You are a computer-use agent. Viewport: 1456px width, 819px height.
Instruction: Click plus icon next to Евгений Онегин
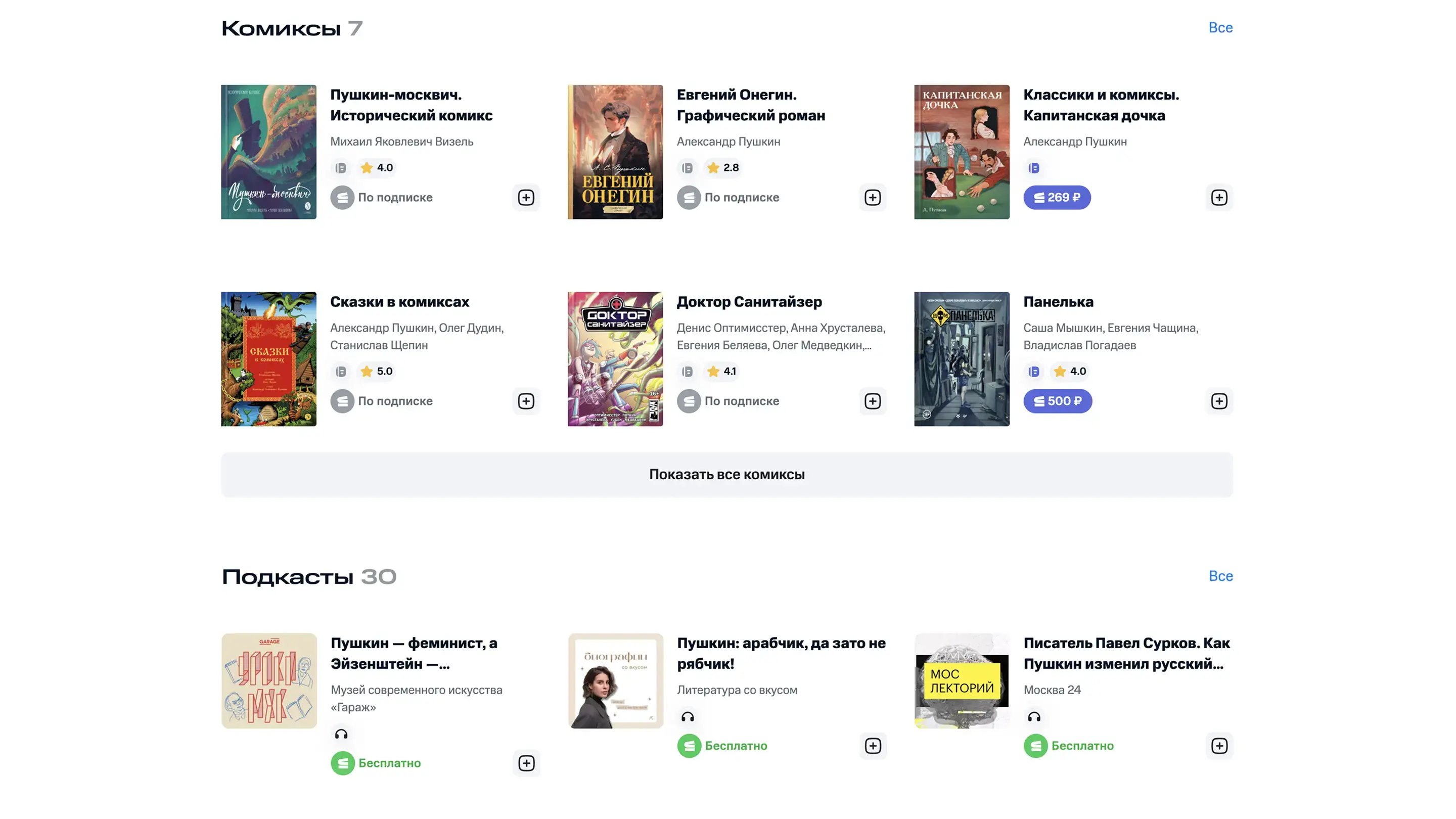click(872, 197)
